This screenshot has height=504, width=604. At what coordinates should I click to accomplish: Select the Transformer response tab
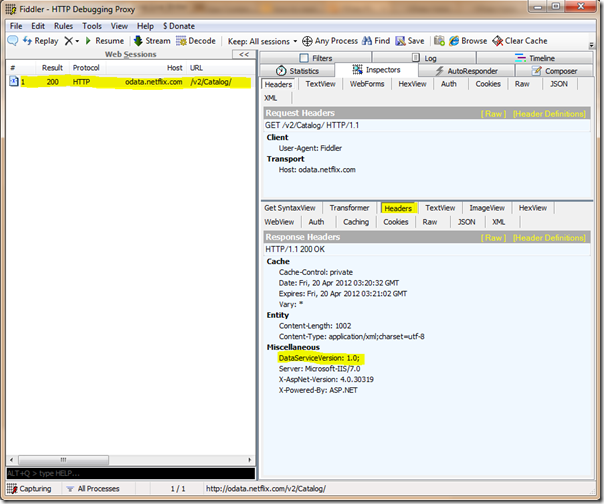click(x=349, y=208)
